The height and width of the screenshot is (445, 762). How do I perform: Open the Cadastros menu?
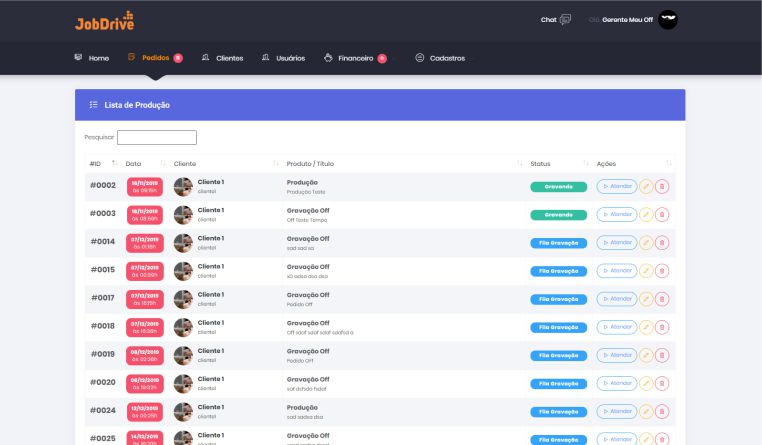pyautogui.click(x=440, y=58)
